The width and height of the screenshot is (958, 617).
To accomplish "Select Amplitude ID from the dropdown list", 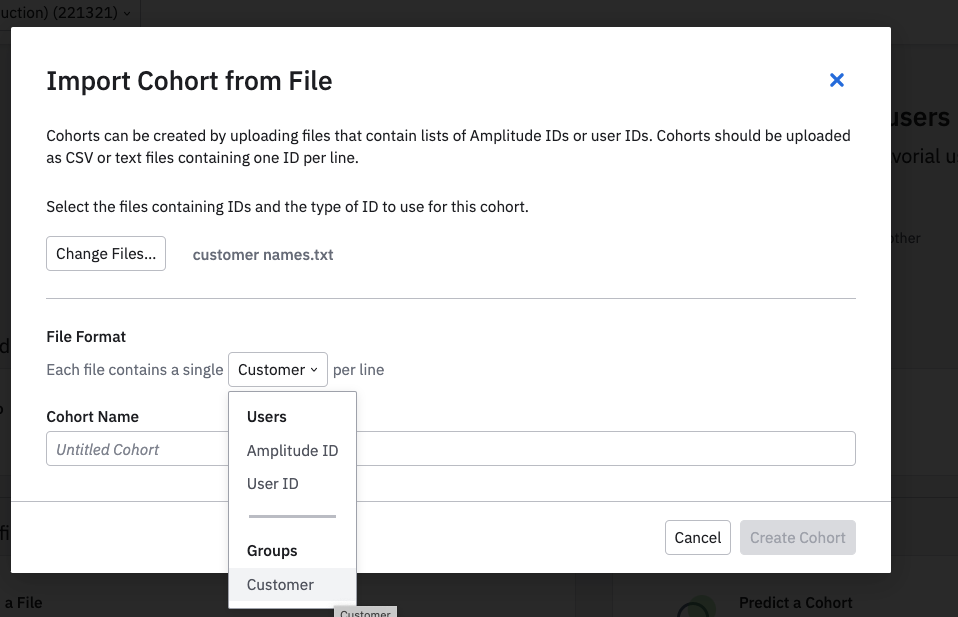I will coord(292,451).
